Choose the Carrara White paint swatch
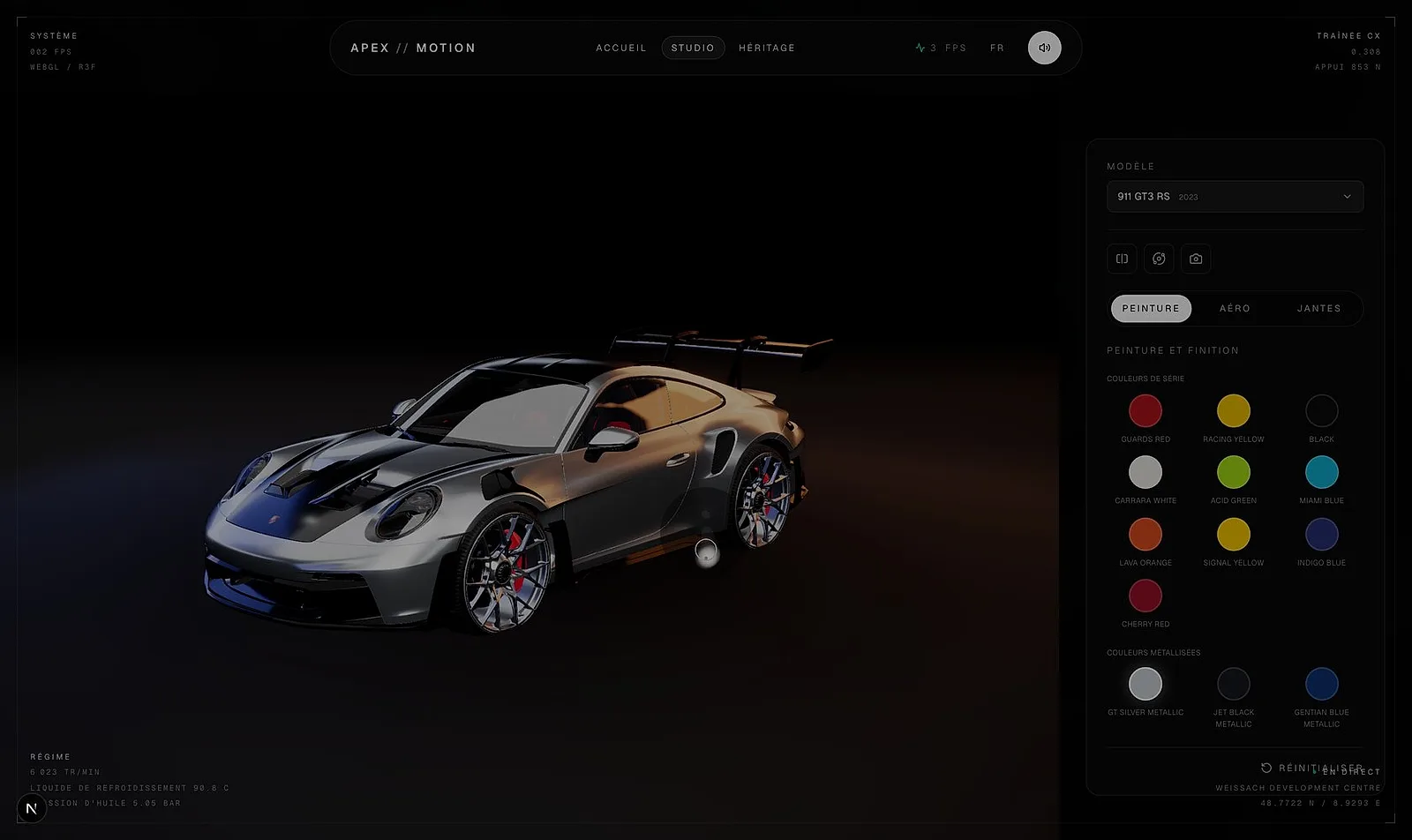This screenshot has width=1412, height=840. 1145,473
